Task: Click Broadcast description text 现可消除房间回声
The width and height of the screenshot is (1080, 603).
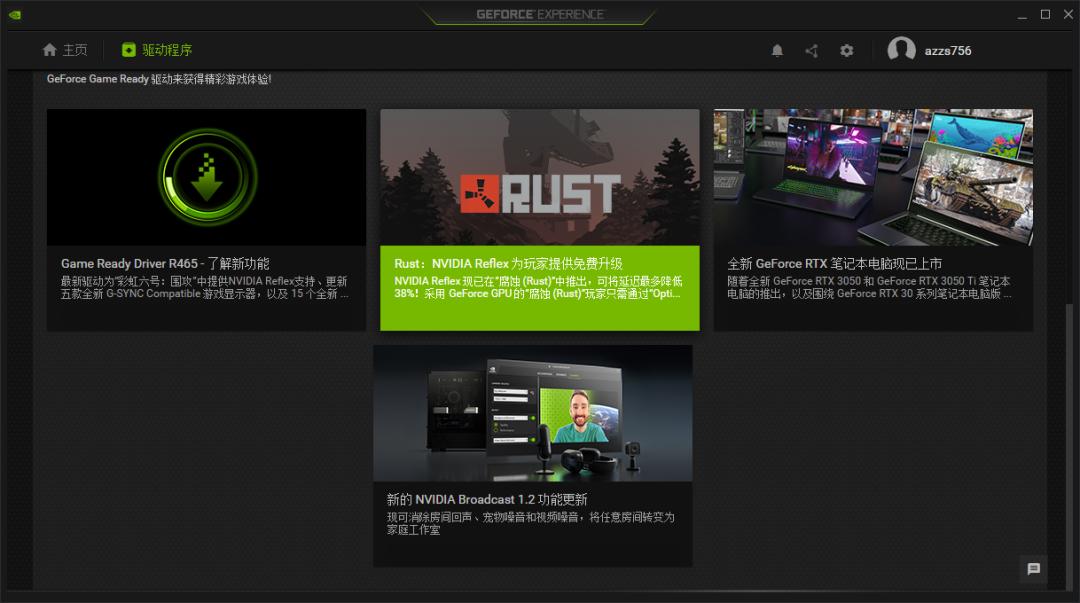Action: (x=530, y=523)
